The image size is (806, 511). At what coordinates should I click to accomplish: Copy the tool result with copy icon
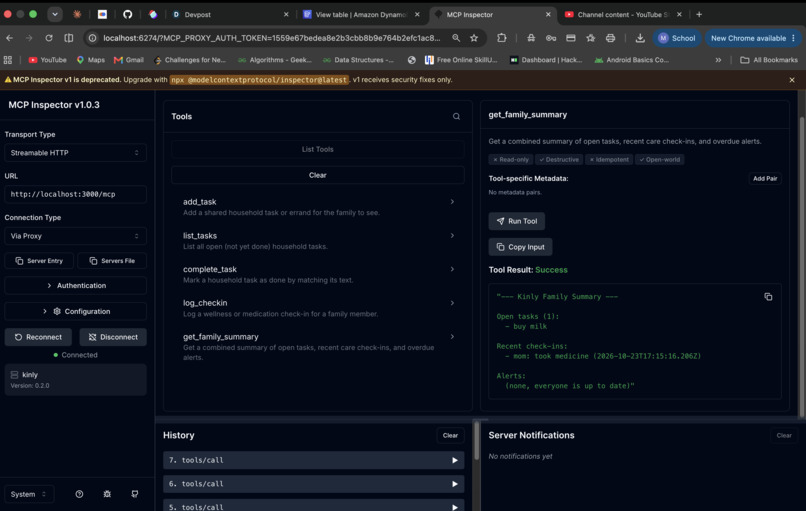click(768, 297)
